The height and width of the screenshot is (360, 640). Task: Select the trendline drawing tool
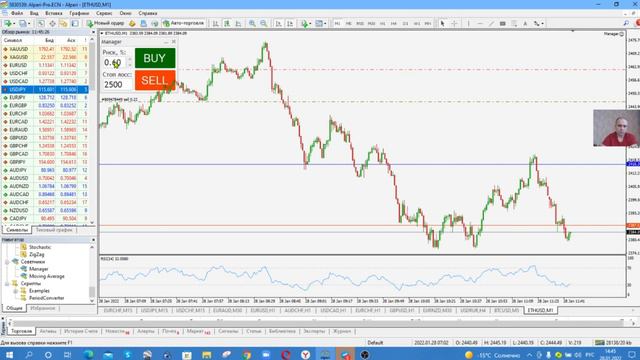[491, 24]
